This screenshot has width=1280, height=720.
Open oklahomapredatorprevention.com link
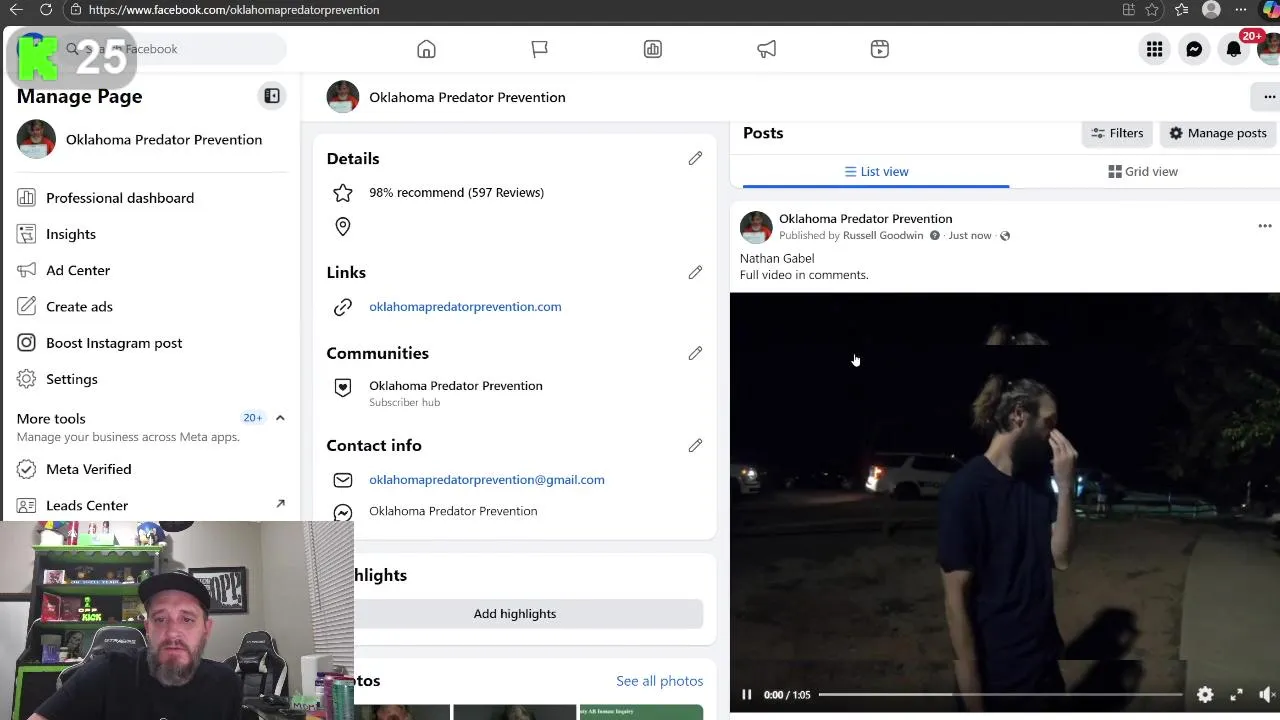tap(465, 307)
